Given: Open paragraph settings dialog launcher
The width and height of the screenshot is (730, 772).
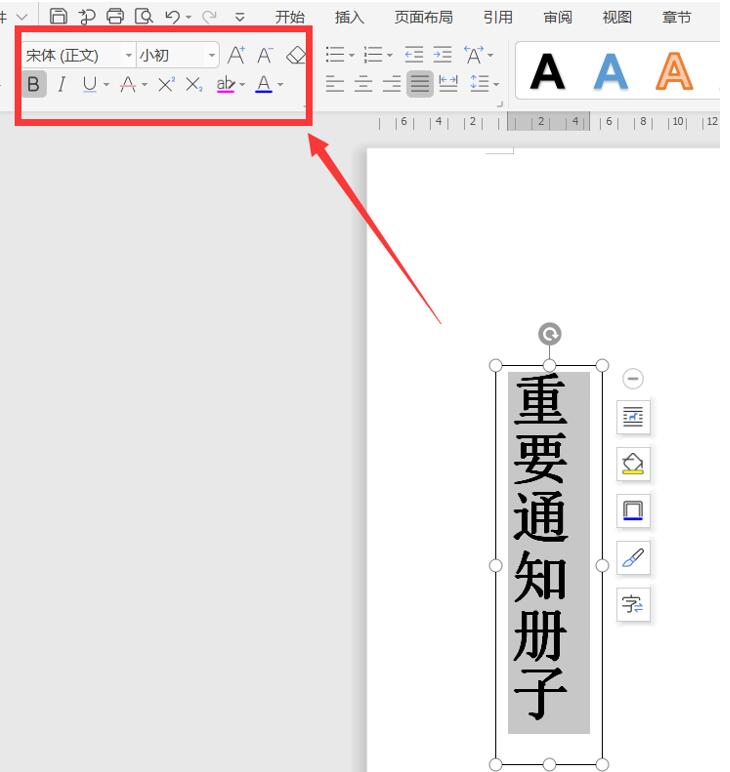Looking at the screenshot, I should 500,104.
